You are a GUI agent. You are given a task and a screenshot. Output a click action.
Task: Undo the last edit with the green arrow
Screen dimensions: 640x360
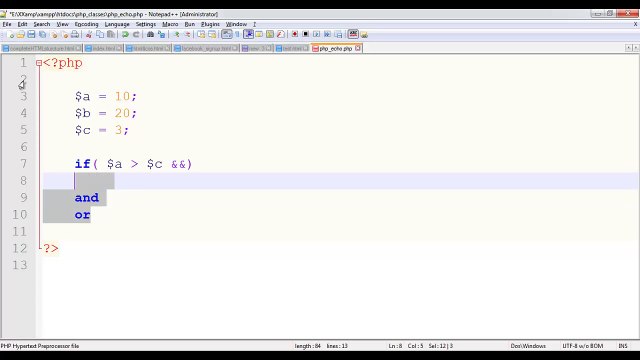coord(125,35)
